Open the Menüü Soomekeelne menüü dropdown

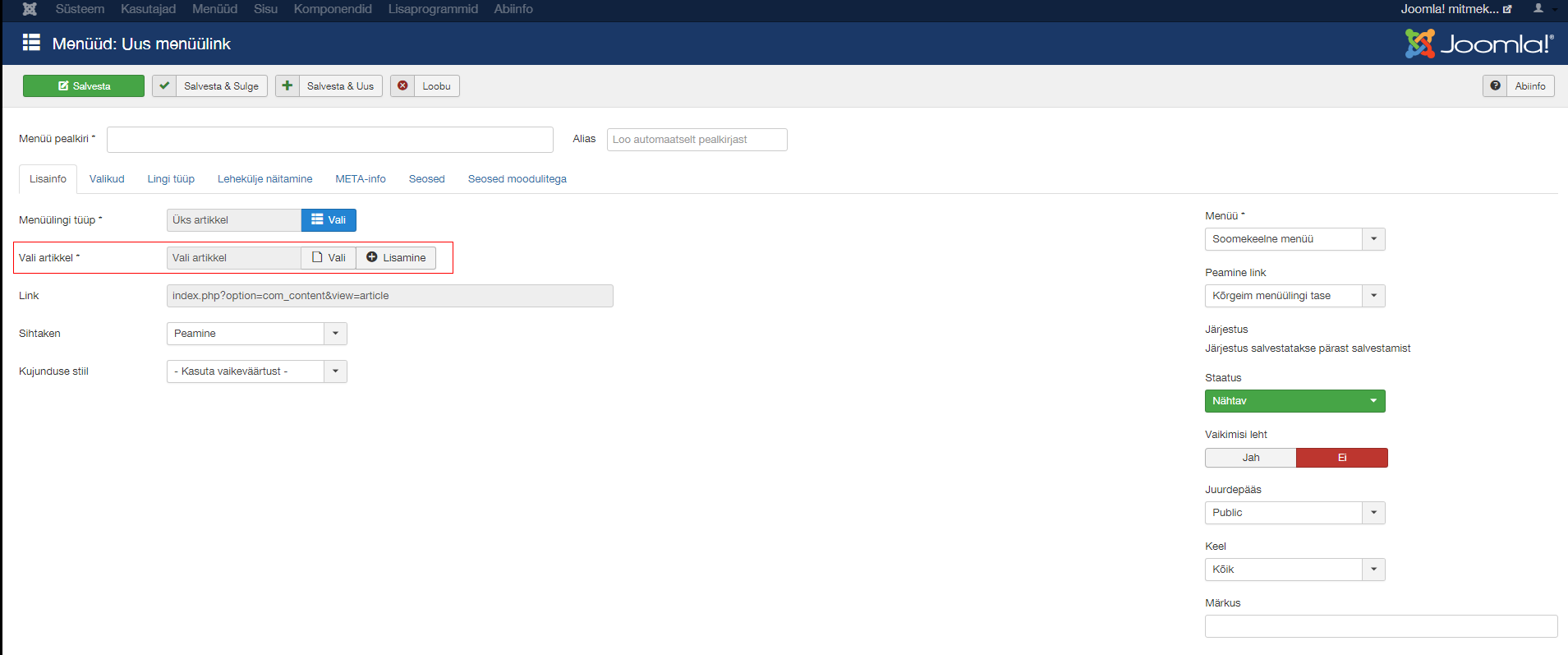coord(1295,239)
